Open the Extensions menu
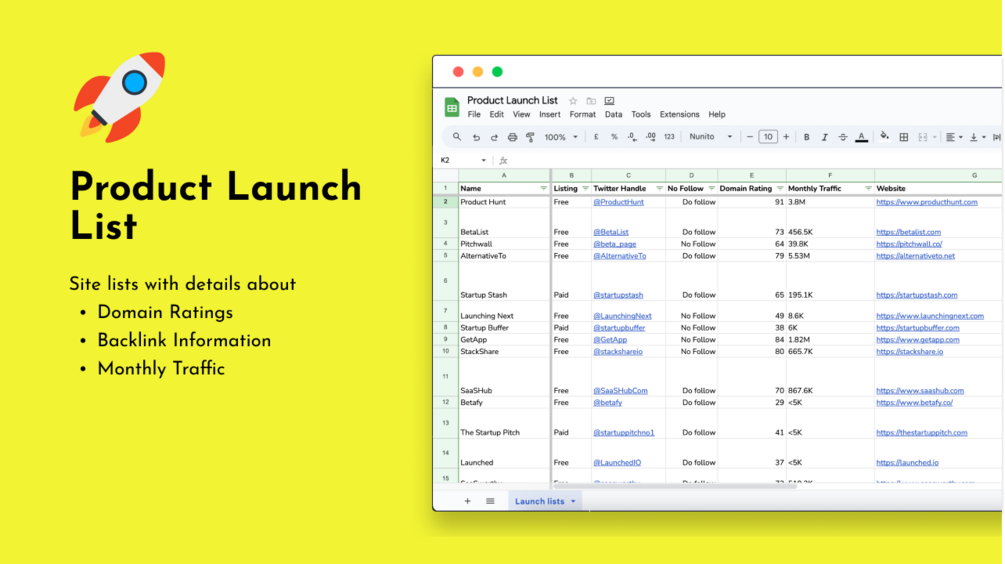 [x=679, y=115]
